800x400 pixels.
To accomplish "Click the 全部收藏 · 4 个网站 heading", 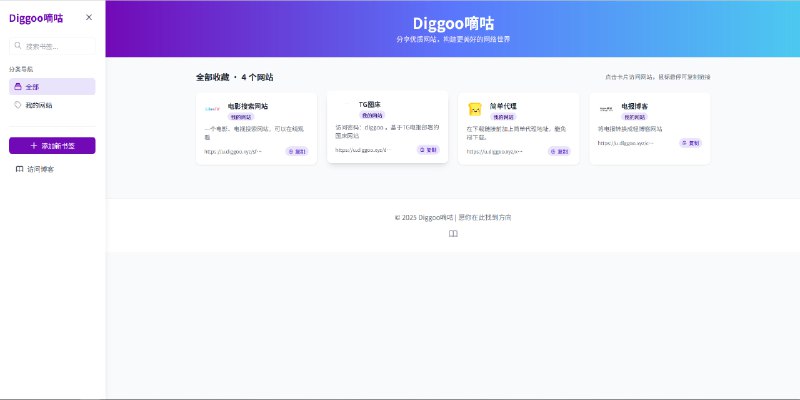I will click(x=235, y=78).
